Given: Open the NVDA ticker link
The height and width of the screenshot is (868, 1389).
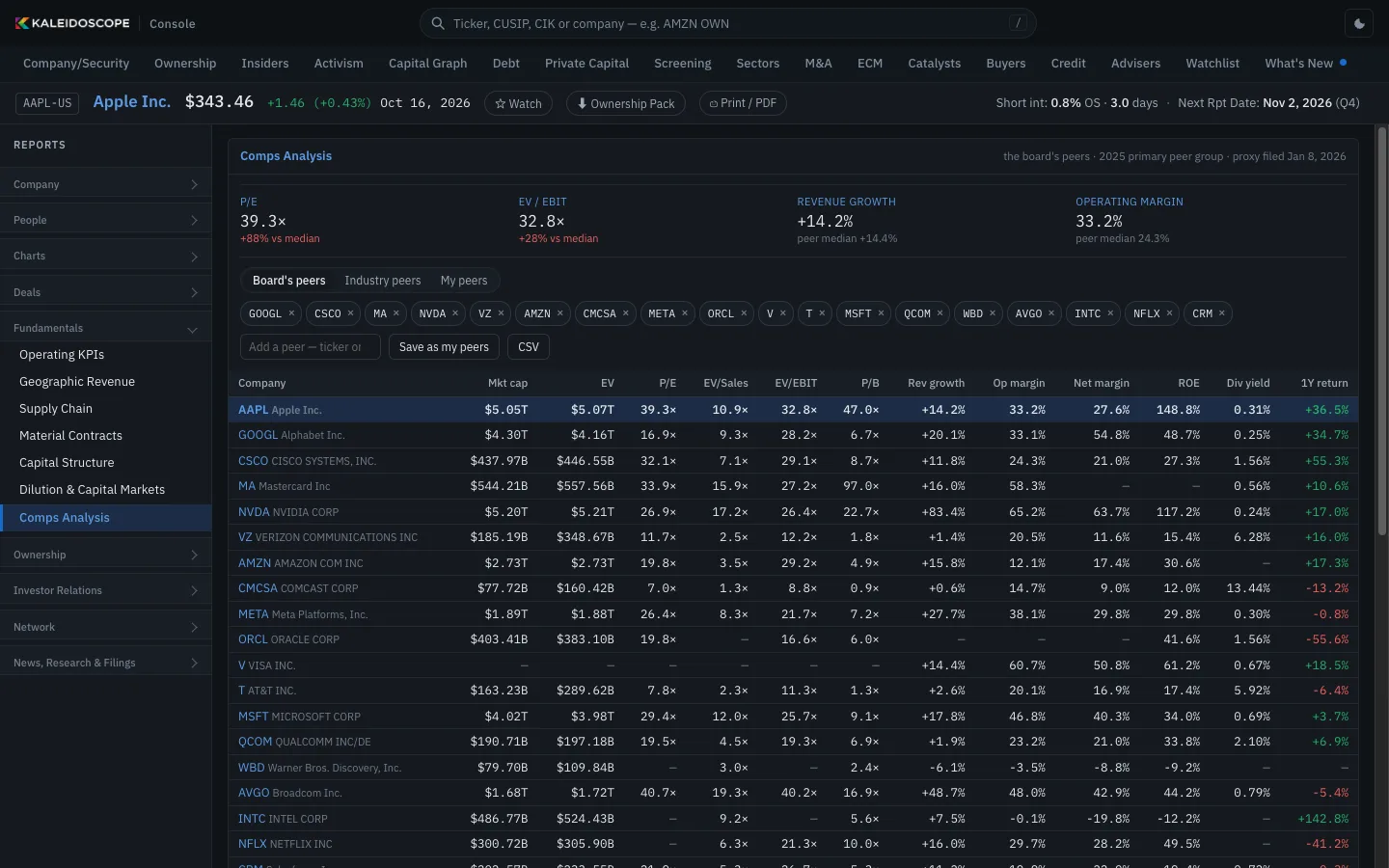Looking at the screenshot, I should [x=254, y=512].
